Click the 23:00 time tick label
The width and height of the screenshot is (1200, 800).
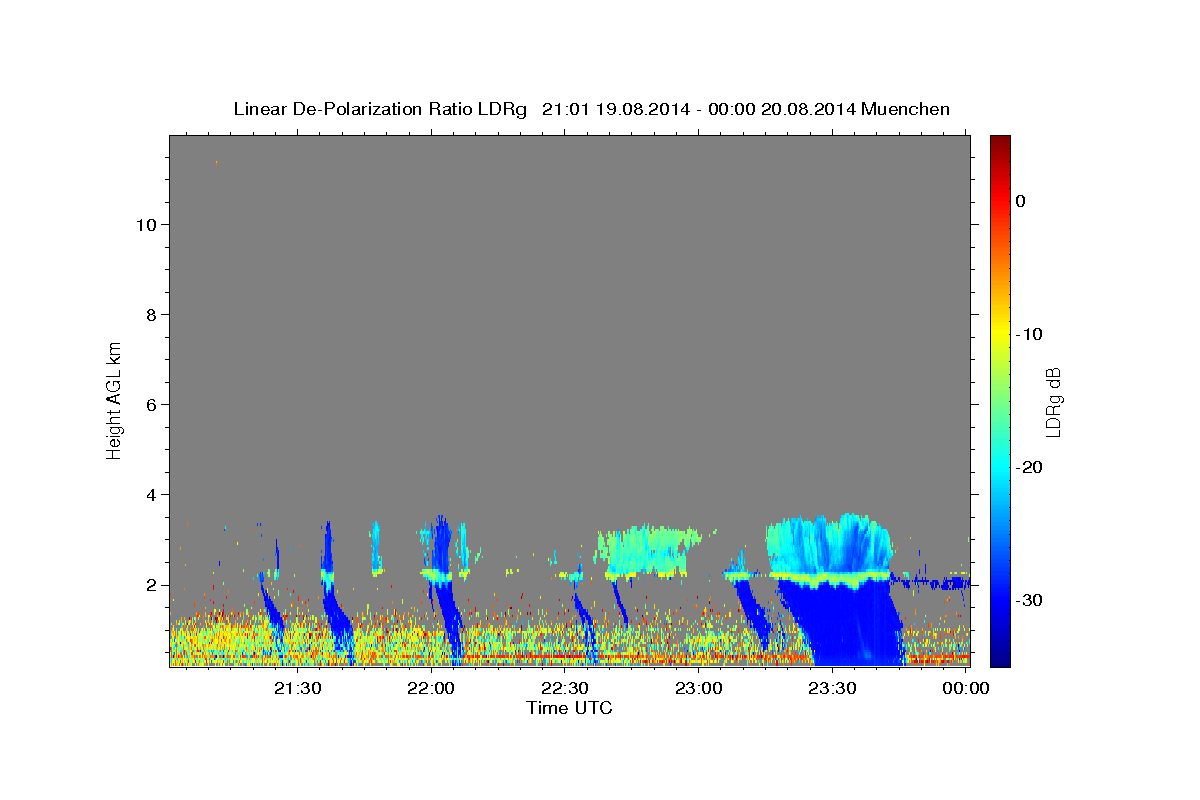(699, 688)
